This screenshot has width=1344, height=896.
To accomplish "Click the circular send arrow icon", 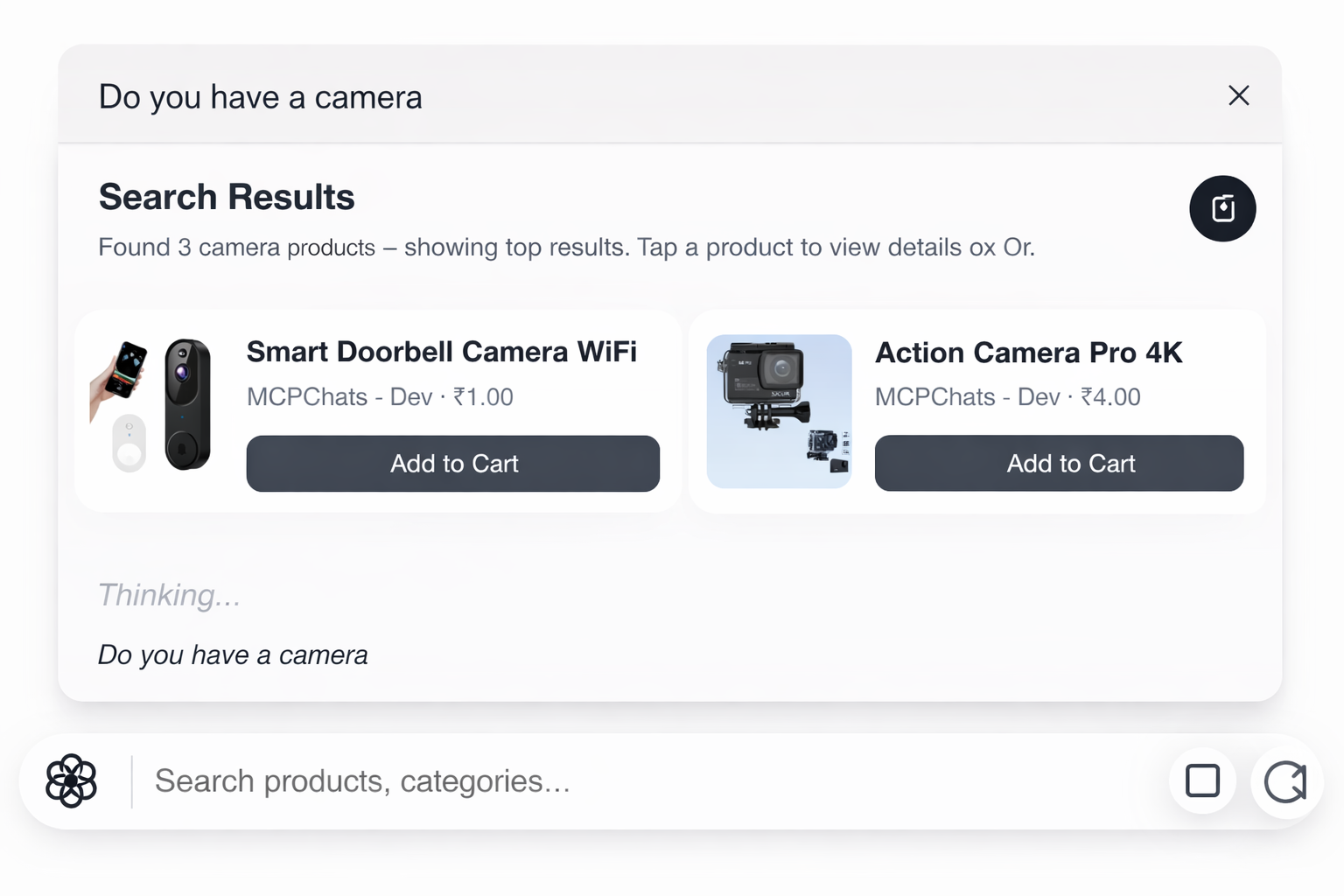I will [x=1284, y=780].
